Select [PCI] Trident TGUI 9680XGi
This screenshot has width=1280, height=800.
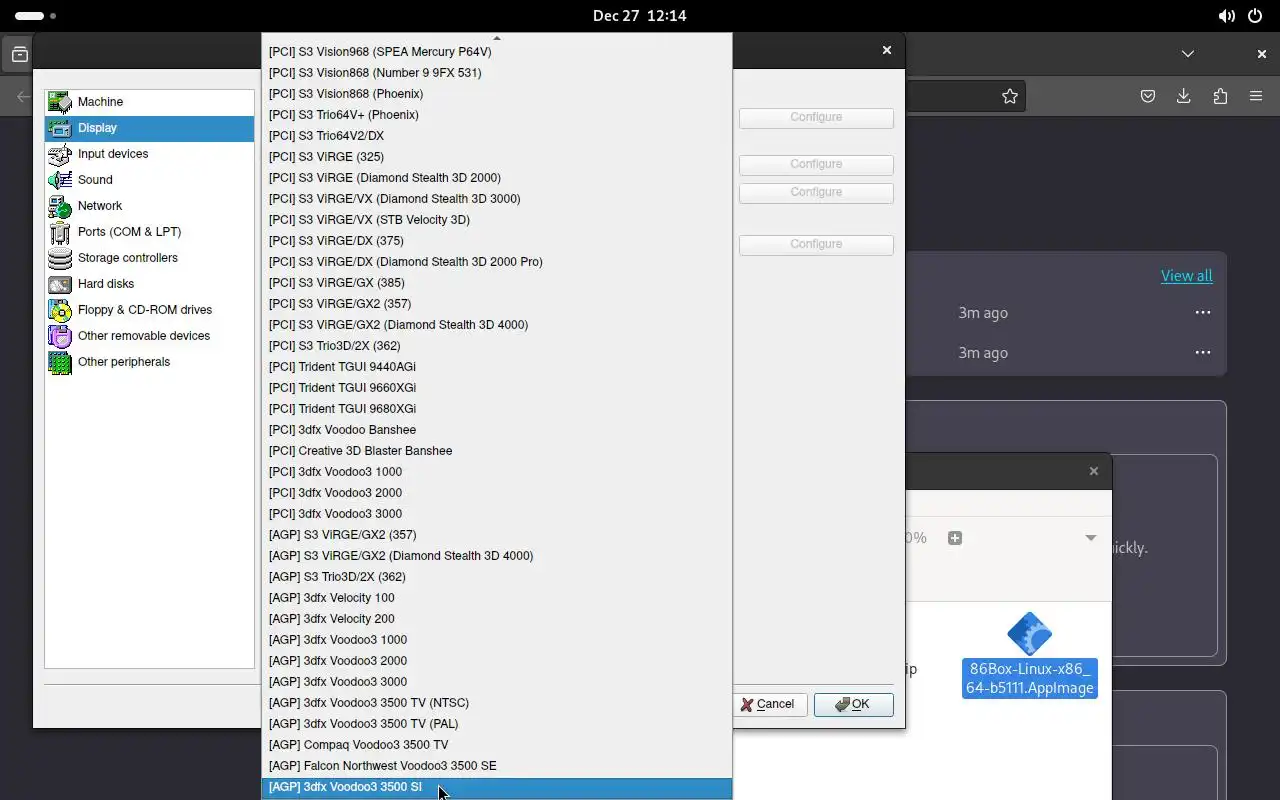point(497,409)
